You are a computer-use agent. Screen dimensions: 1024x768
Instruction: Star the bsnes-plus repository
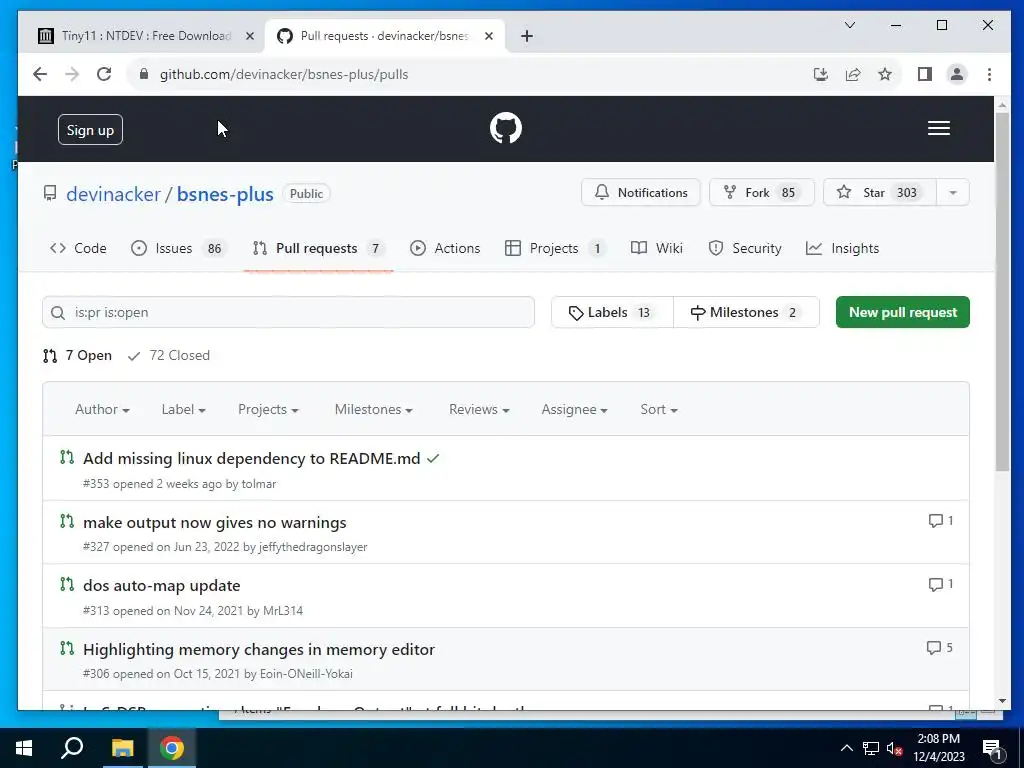[x=880, y=193]
